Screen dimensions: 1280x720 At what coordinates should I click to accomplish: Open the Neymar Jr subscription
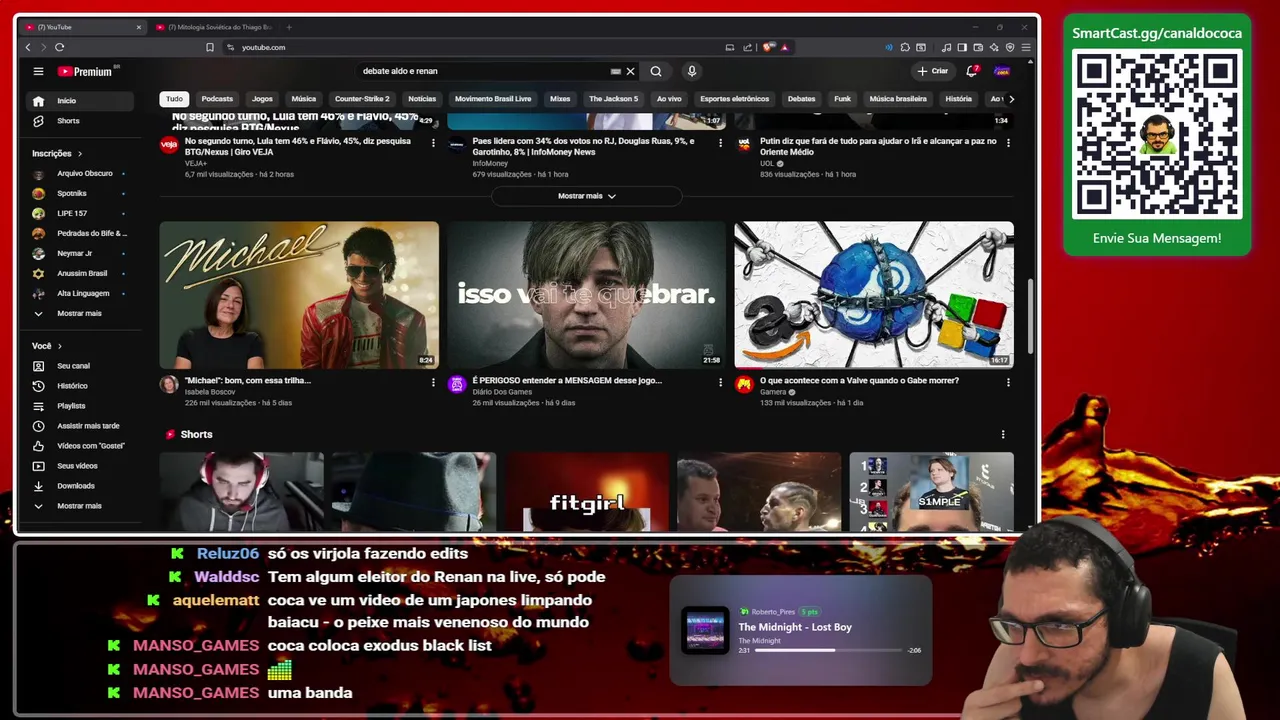click(x=82, y=253)
